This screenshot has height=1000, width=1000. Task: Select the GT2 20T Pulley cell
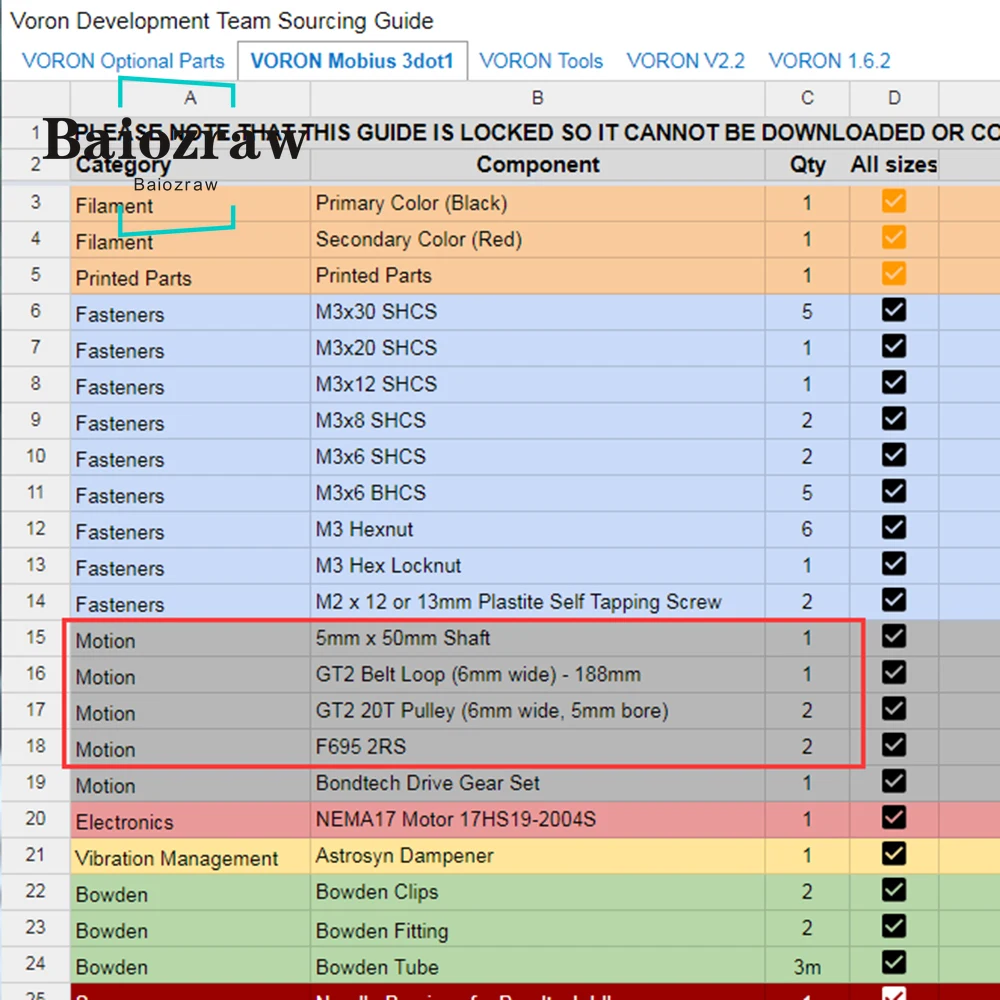[538, 711]
